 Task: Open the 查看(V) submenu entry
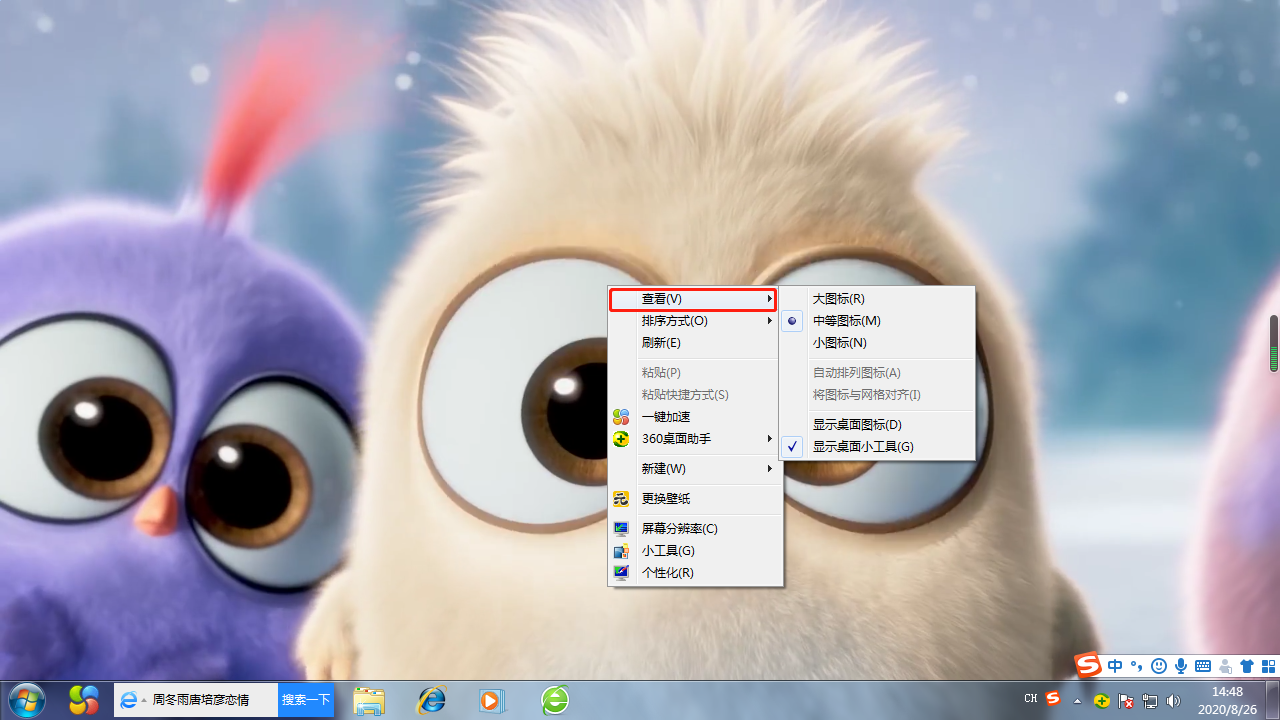click(x=694, y=299)
